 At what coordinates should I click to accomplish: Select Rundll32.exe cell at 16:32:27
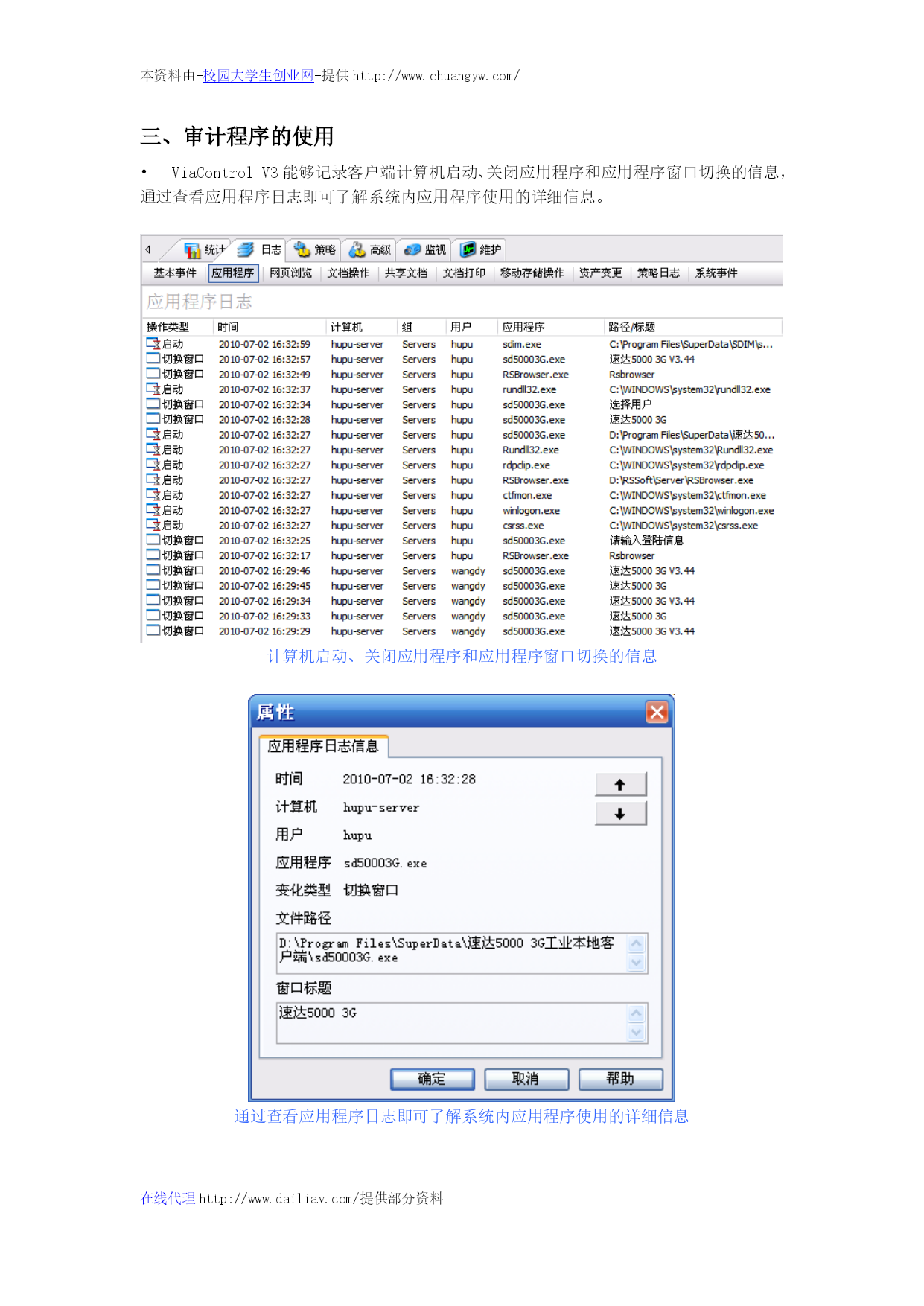click(531, 450)
